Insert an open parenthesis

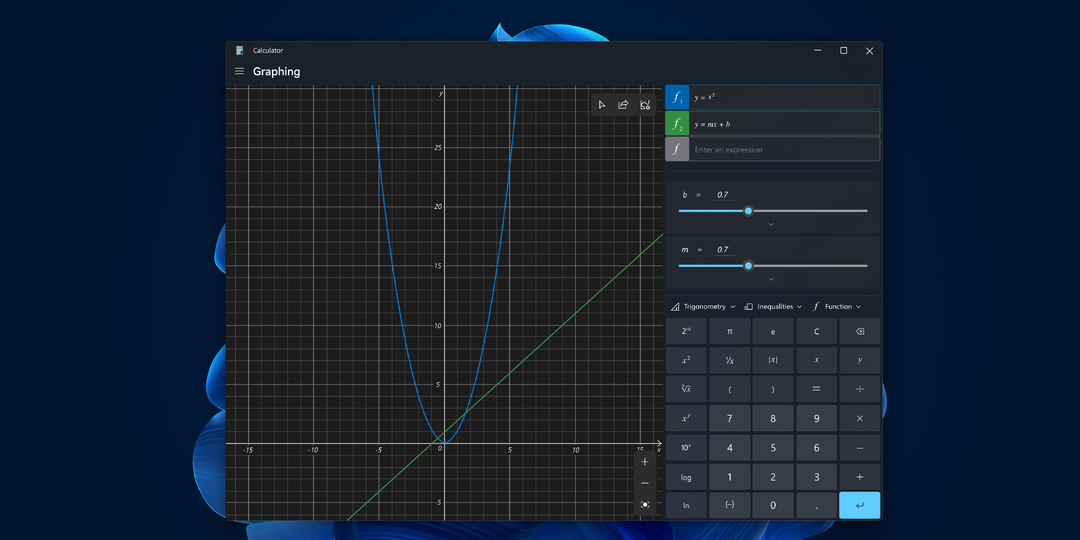pyautogui.click(x=729, y=389)
